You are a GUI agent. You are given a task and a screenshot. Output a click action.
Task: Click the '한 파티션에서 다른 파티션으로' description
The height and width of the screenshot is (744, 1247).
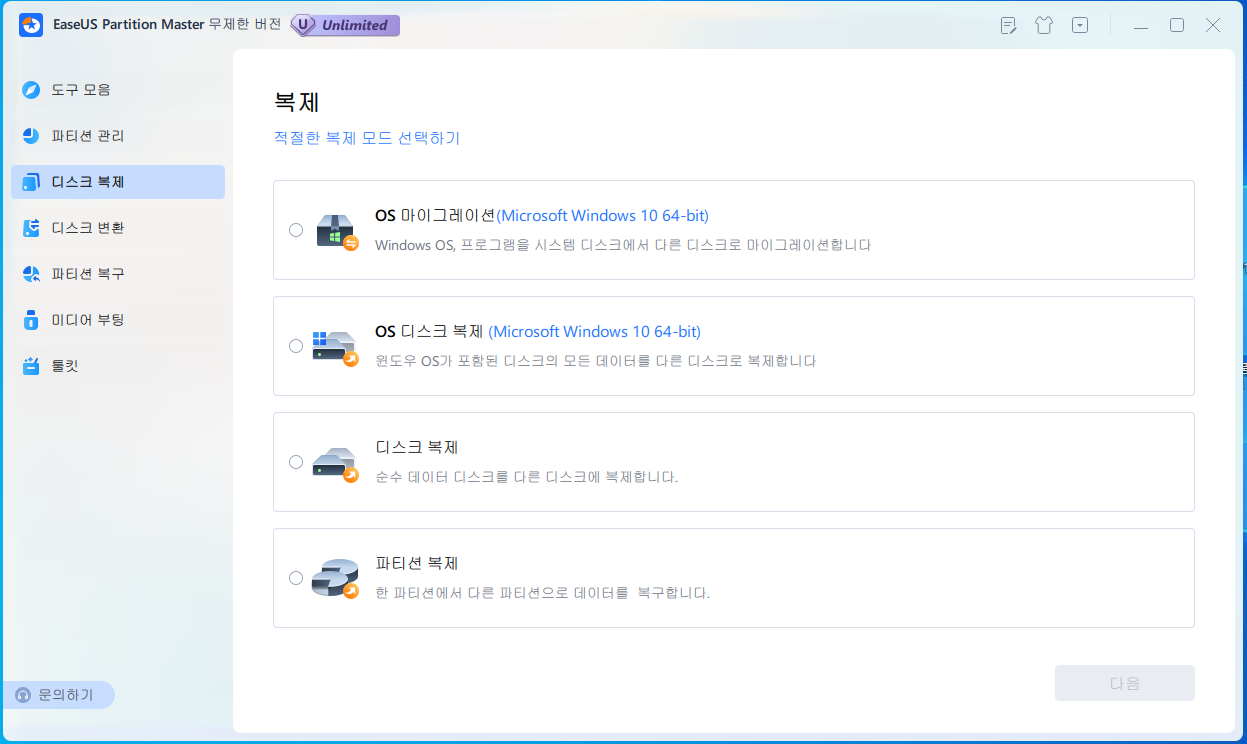point(543,592)
